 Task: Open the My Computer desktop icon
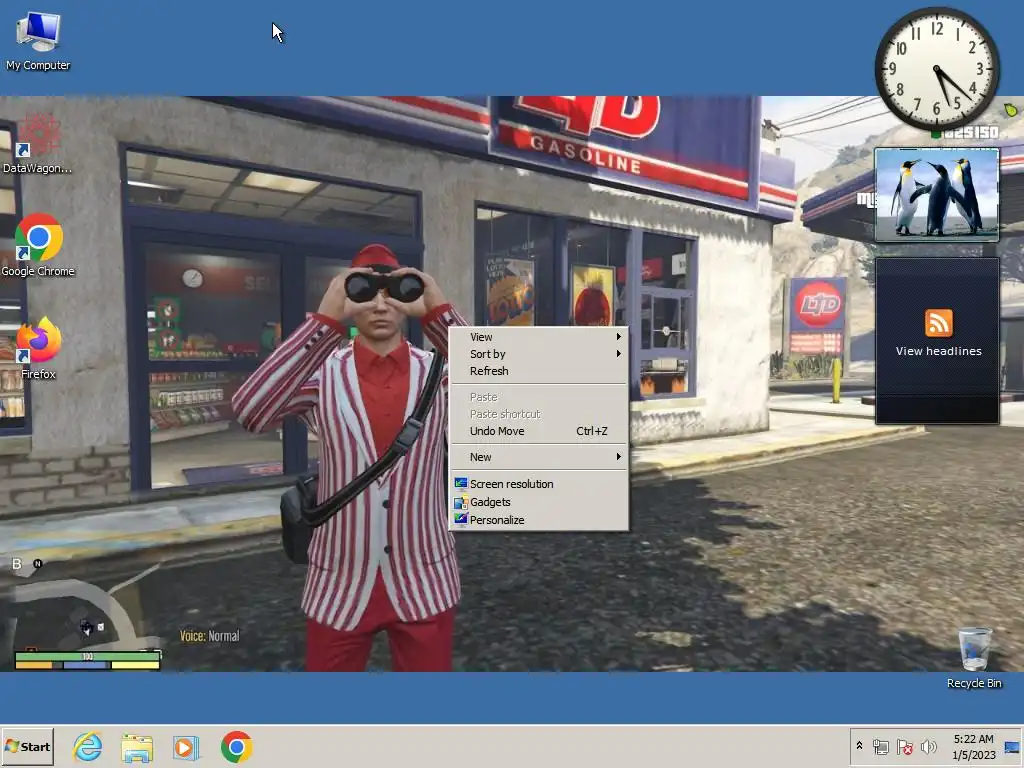(38, 40)
